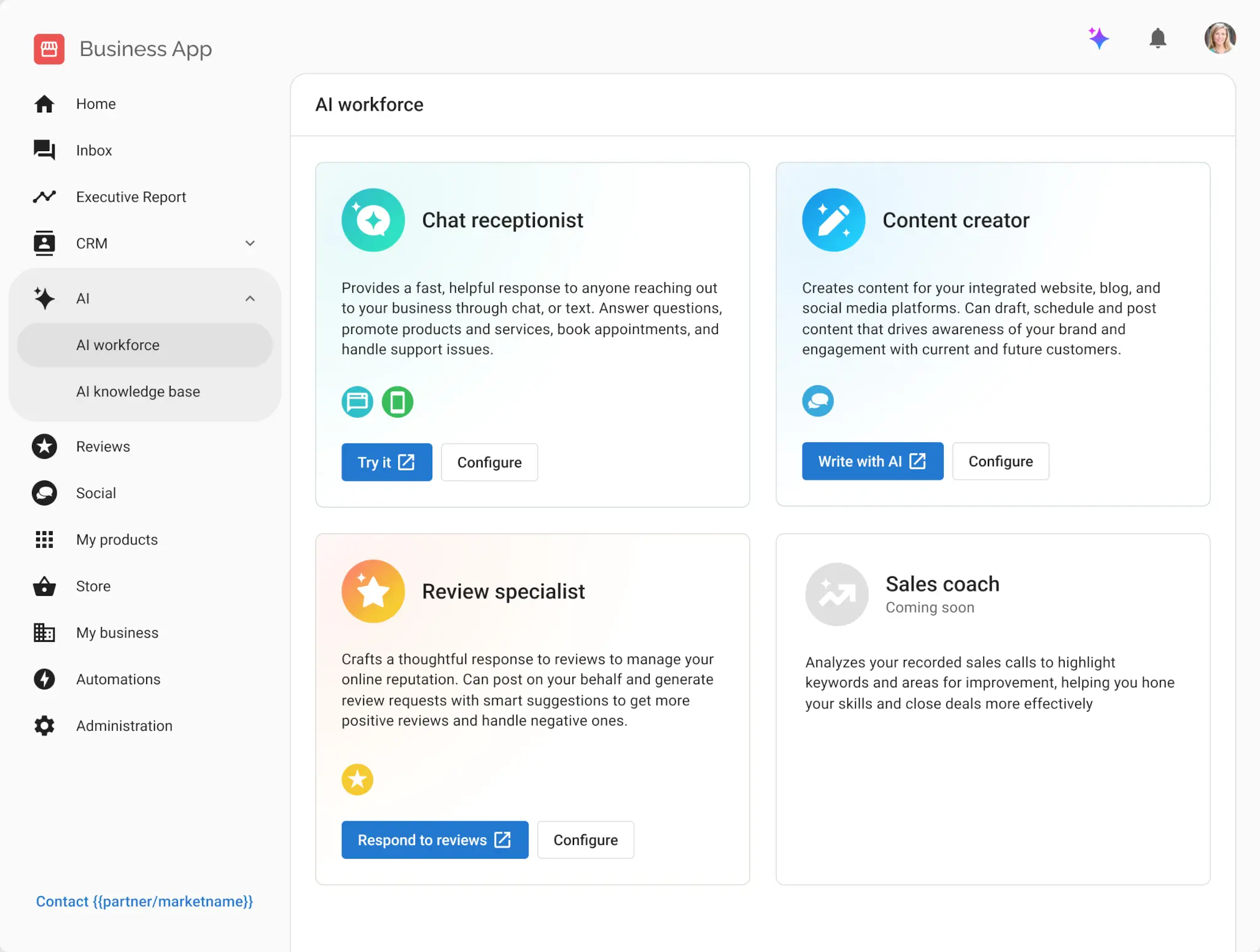Select the My products grid icon
This screenshot has height=952, width=1260.
[44, 539]
